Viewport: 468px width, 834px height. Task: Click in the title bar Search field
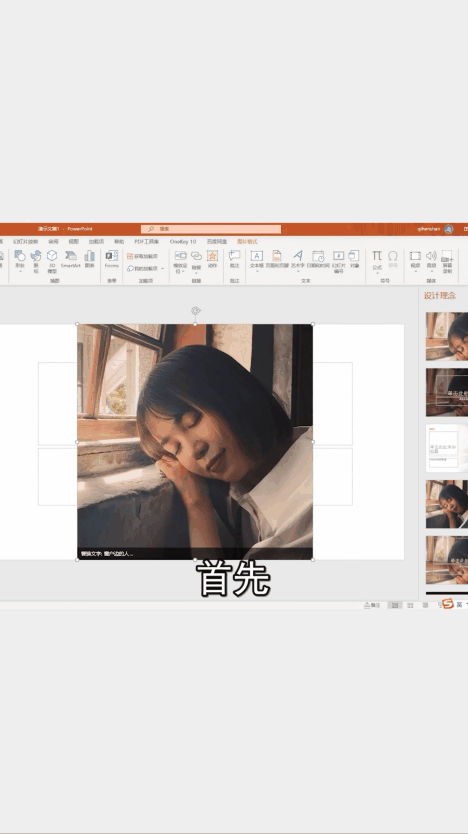211,229
